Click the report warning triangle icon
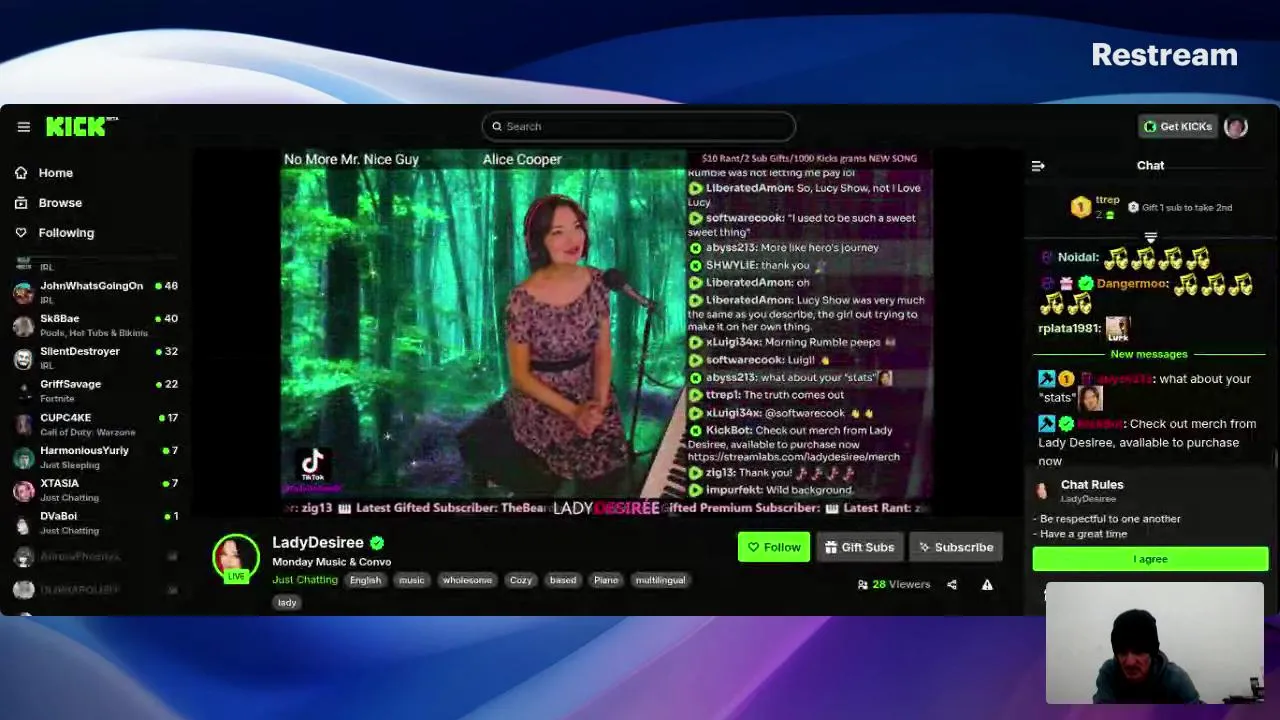This screenshot has width=1280, height=720. tap(987, 585)
